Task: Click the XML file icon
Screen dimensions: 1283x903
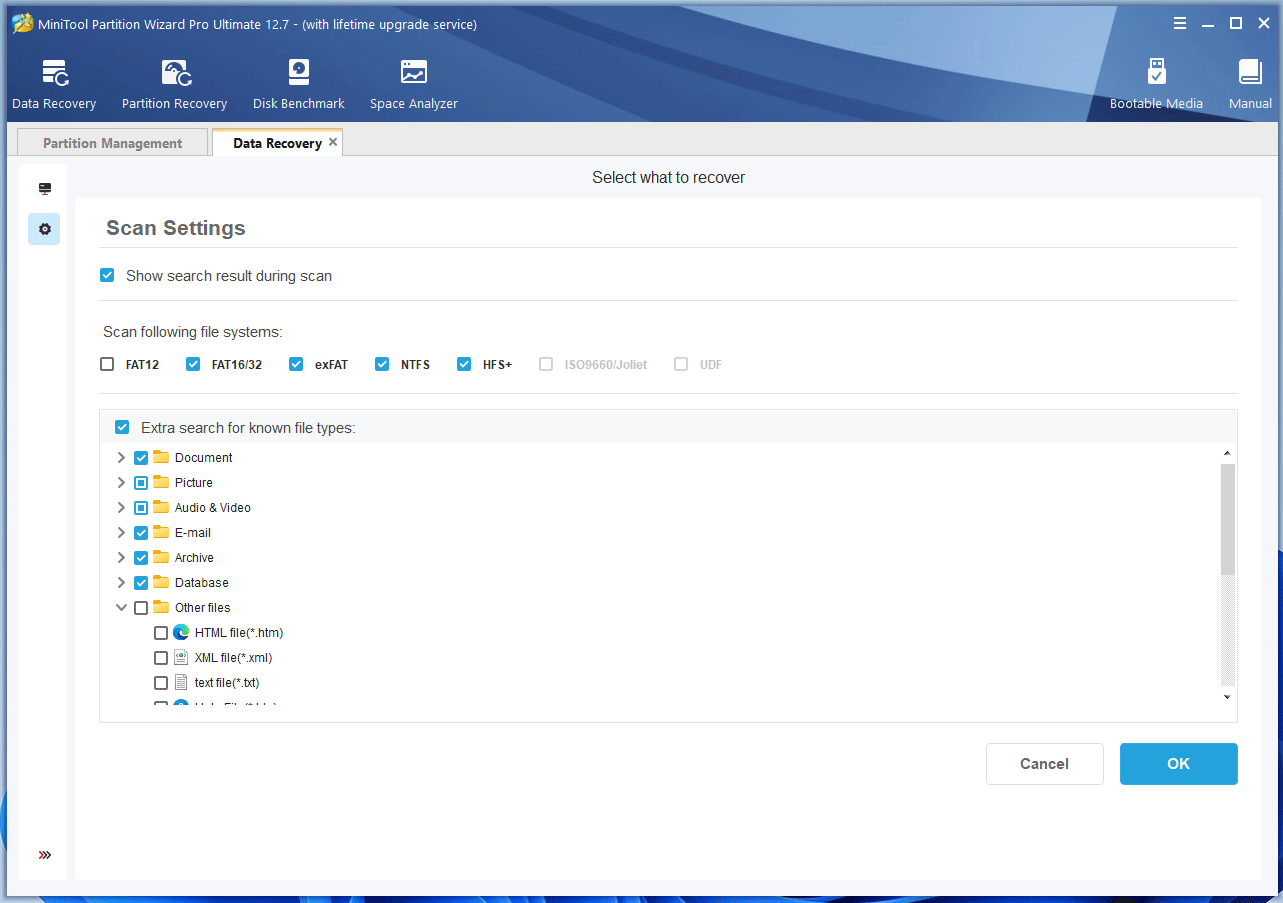Action: (x=181, y=657)
